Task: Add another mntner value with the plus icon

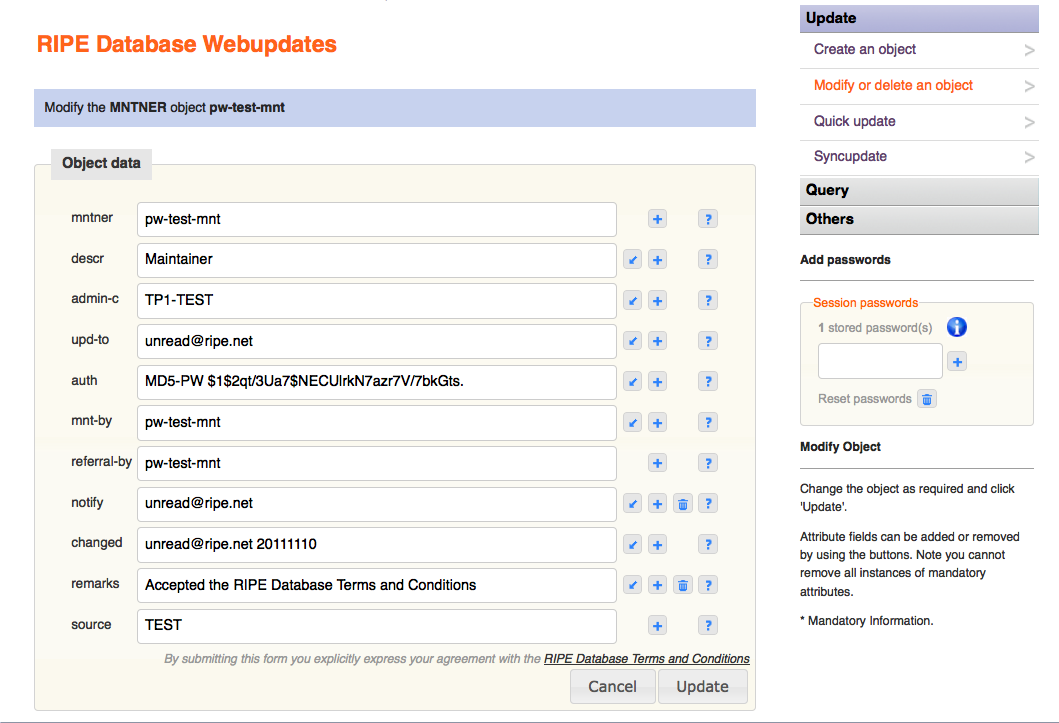Action: 657,218
